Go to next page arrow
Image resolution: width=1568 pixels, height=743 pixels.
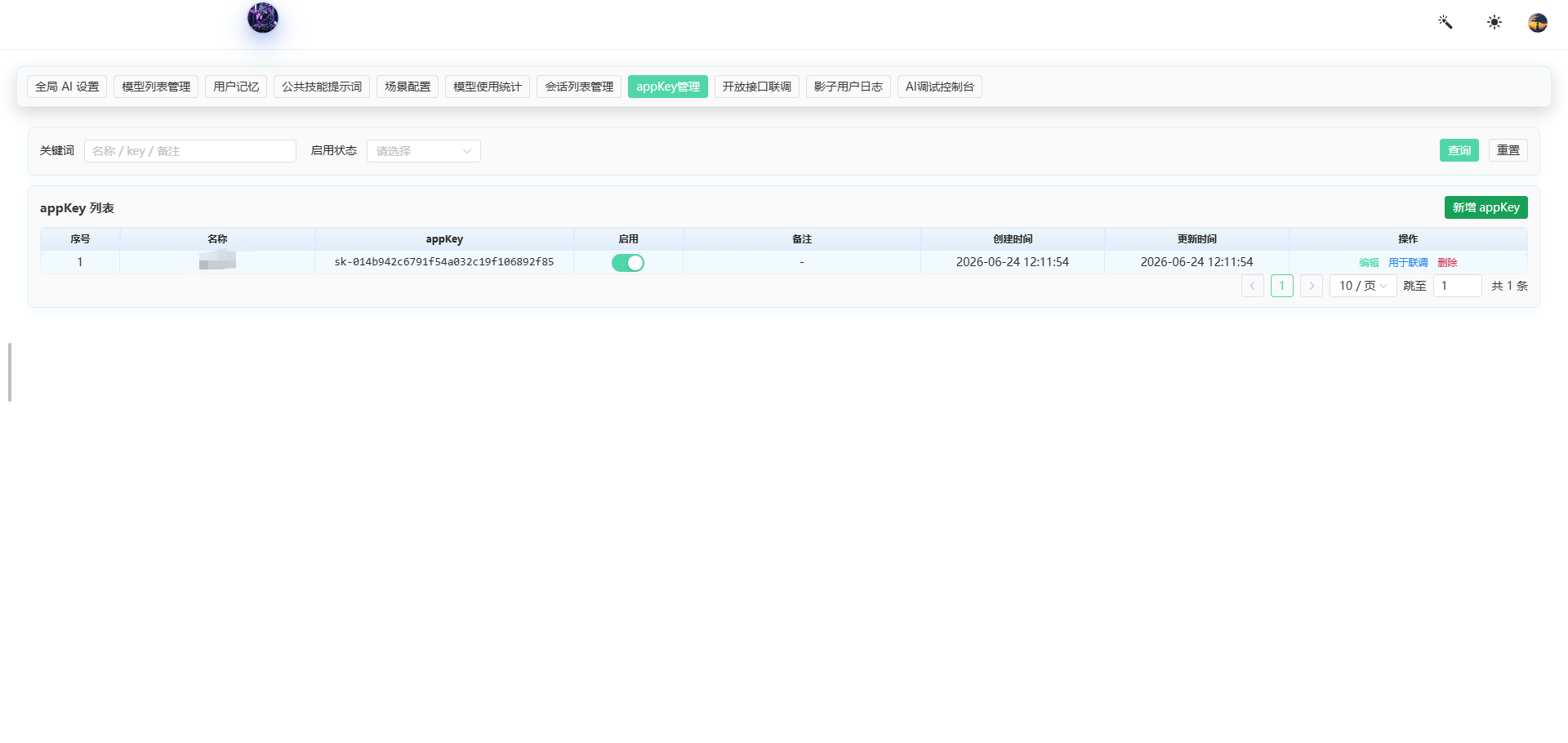pyautogui.click(x=1312, y=286)
